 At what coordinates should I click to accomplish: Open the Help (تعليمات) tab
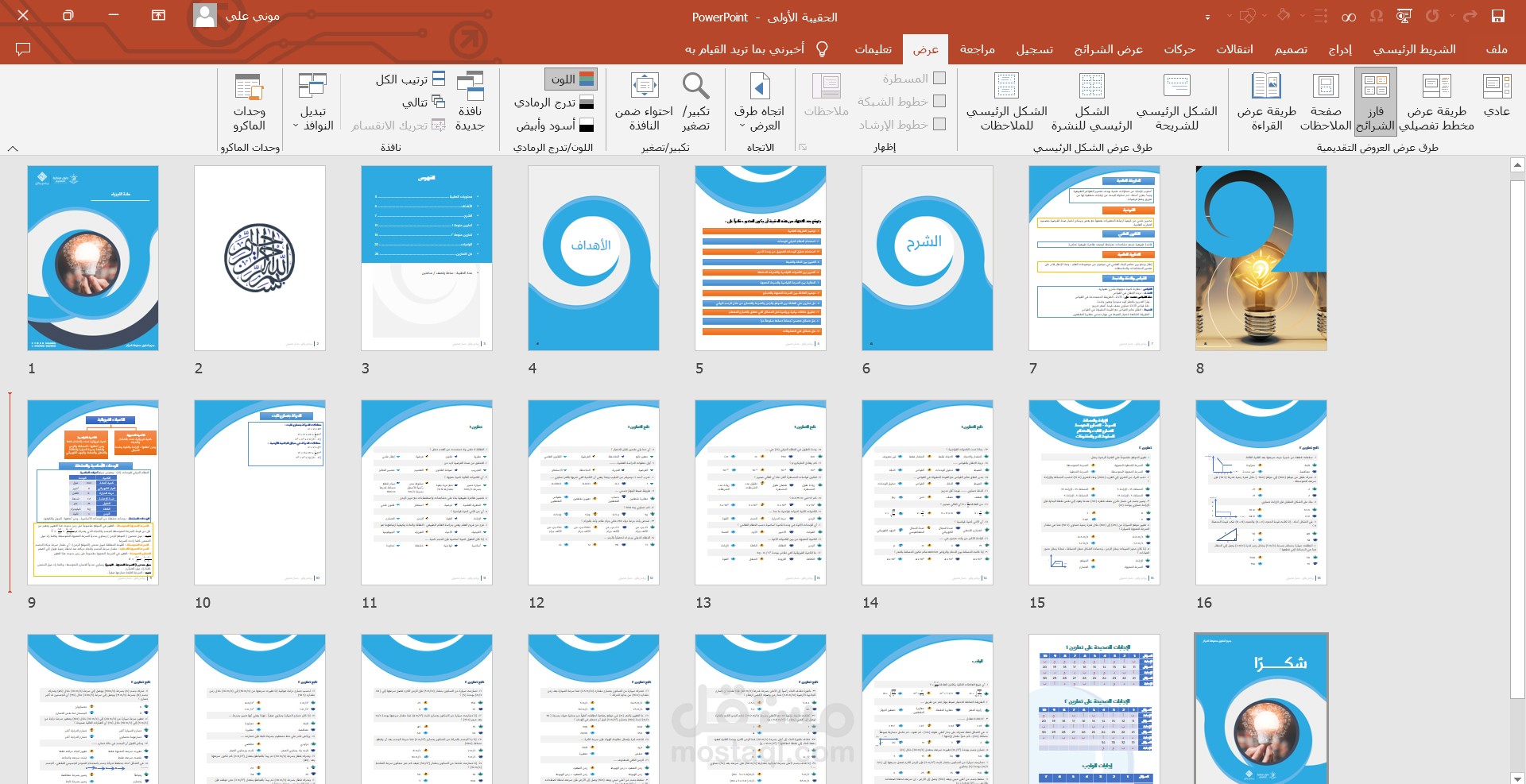click(x=873, y=49)
